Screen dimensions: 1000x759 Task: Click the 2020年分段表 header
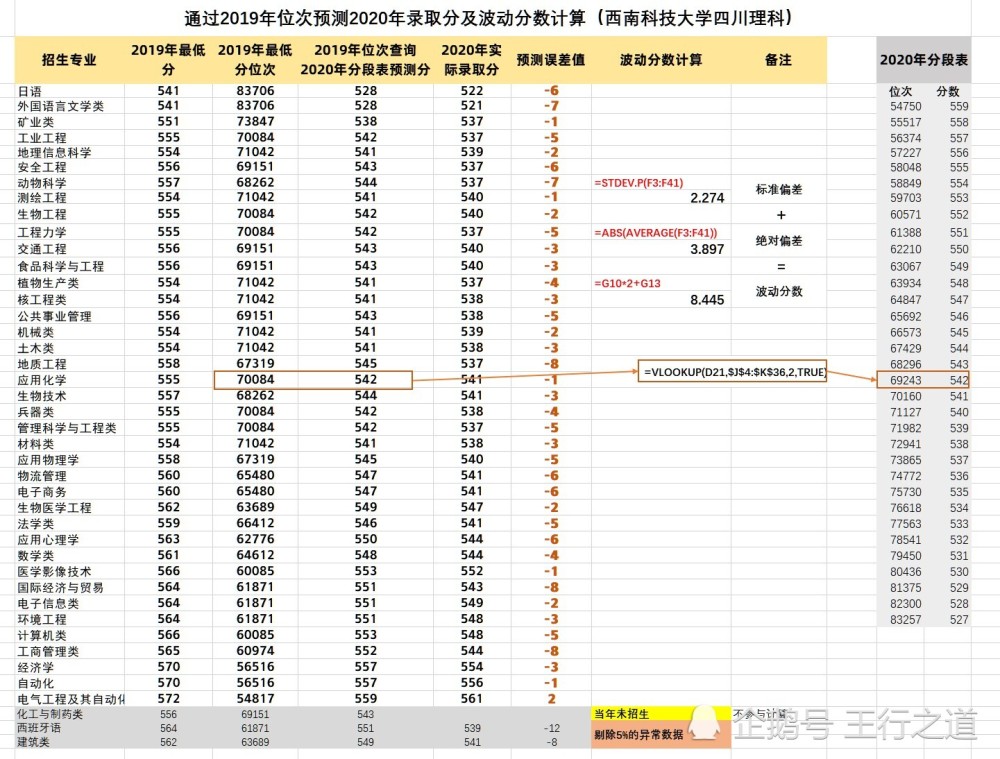coord(923,60)
